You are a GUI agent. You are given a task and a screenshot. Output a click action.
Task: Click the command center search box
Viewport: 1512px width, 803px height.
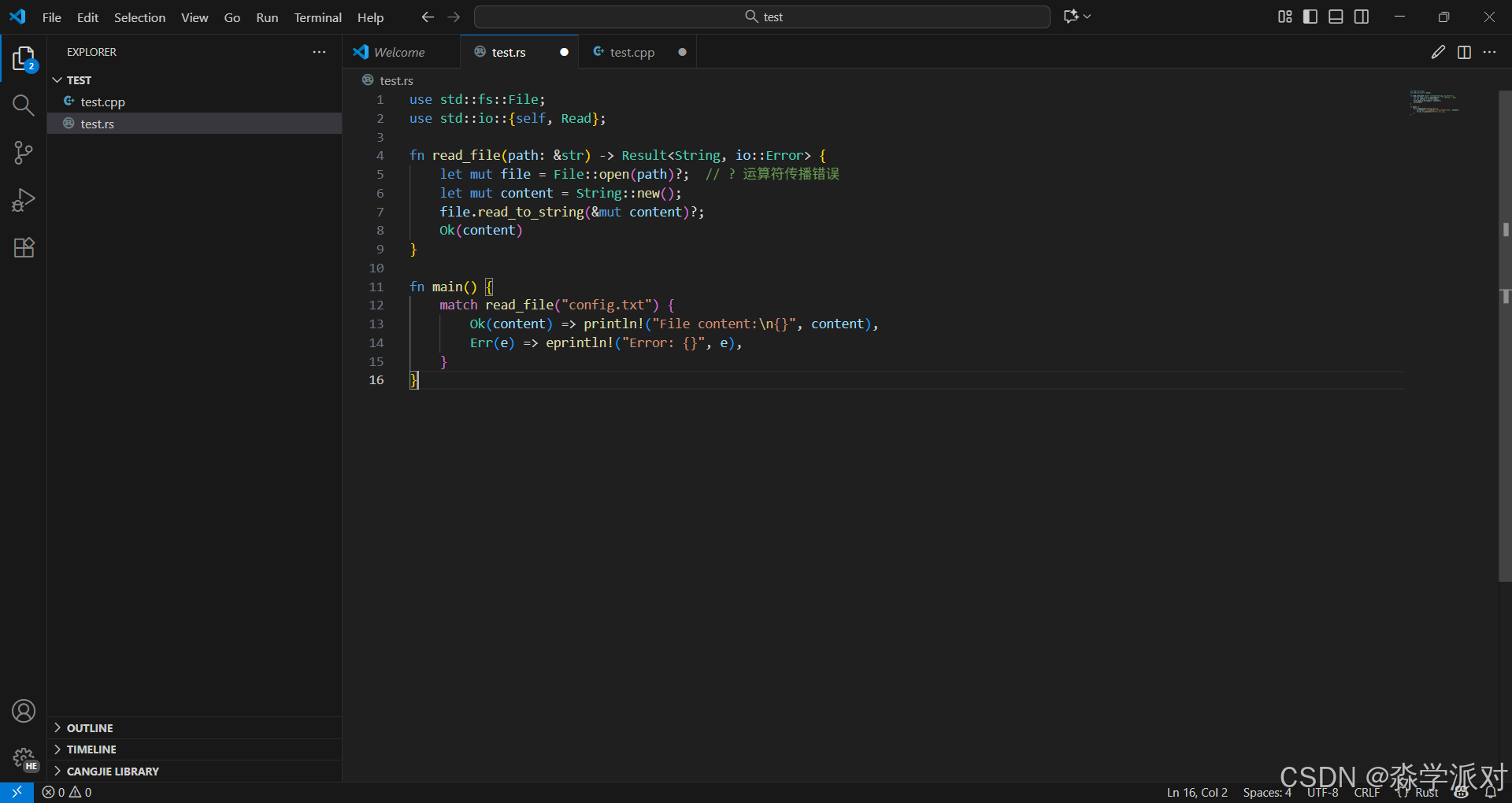point(762,17)
